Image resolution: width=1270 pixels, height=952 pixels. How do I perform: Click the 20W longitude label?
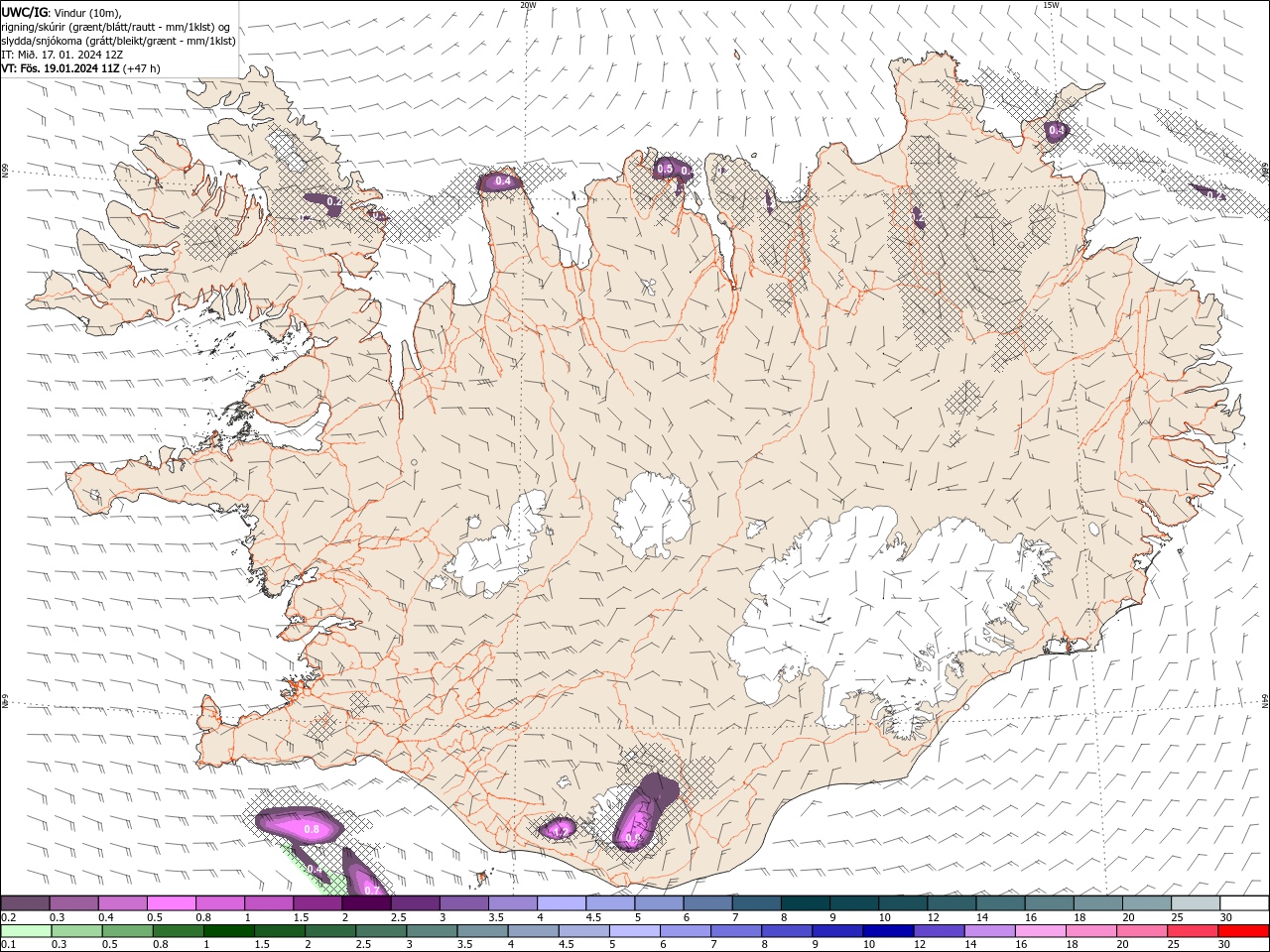(x=528, y=5)
